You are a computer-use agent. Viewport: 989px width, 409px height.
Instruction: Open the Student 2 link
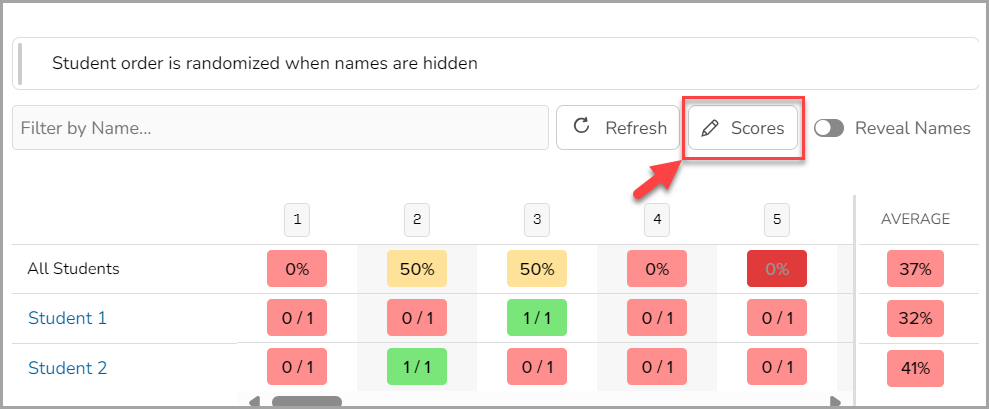[x=67, y=367]
